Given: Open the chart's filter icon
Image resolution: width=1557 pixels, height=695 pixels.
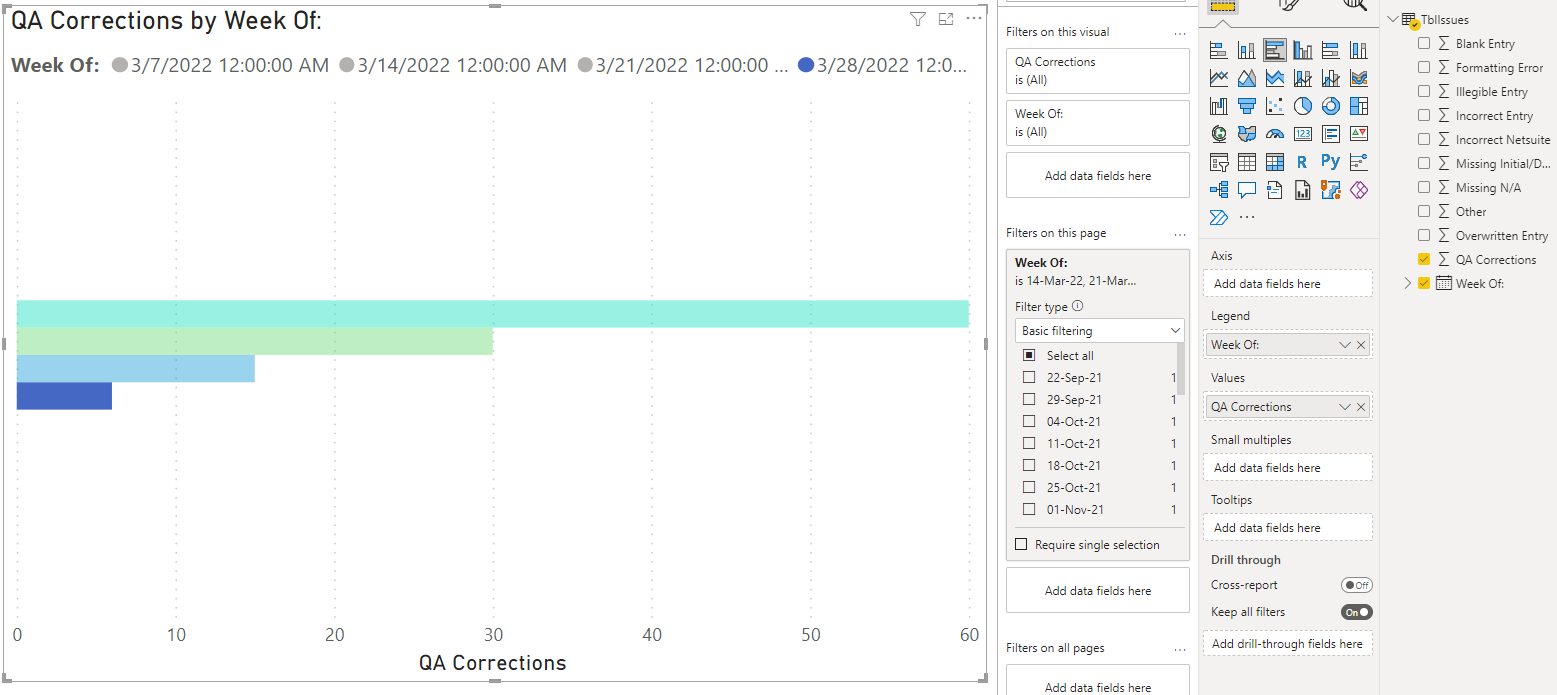Looking at the screenshot, I should tap(918, 19).
